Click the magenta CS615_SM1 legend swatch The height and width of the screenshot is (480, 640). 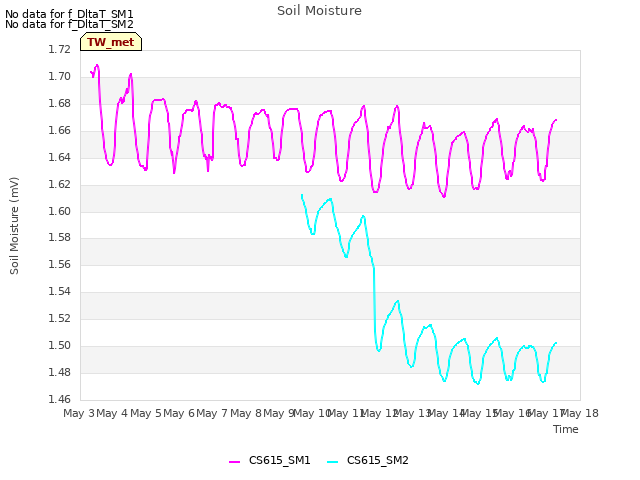234,462
